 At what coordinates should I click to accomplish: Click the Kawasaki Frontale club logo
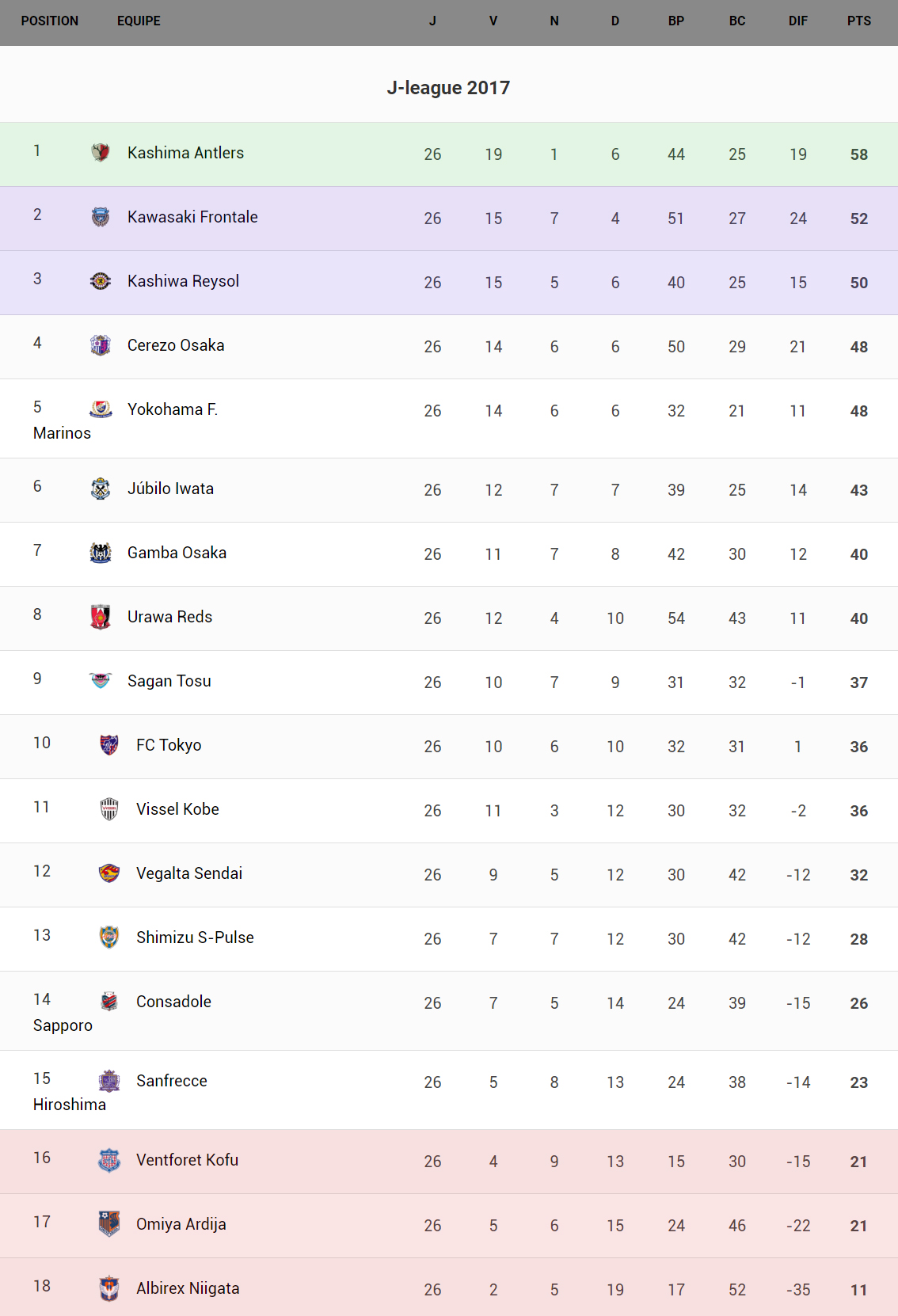click(x=101, y=216)
